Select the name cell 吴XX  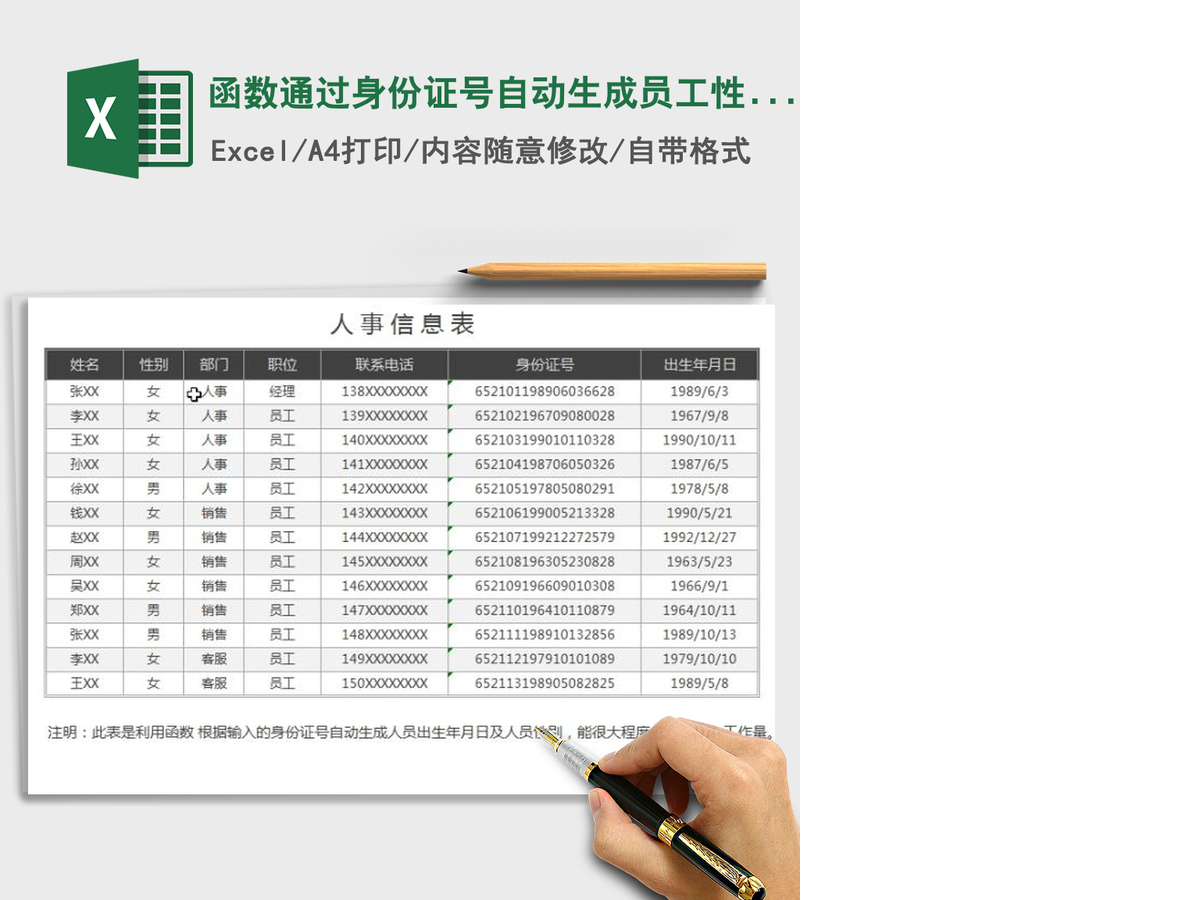click(84, 586)
